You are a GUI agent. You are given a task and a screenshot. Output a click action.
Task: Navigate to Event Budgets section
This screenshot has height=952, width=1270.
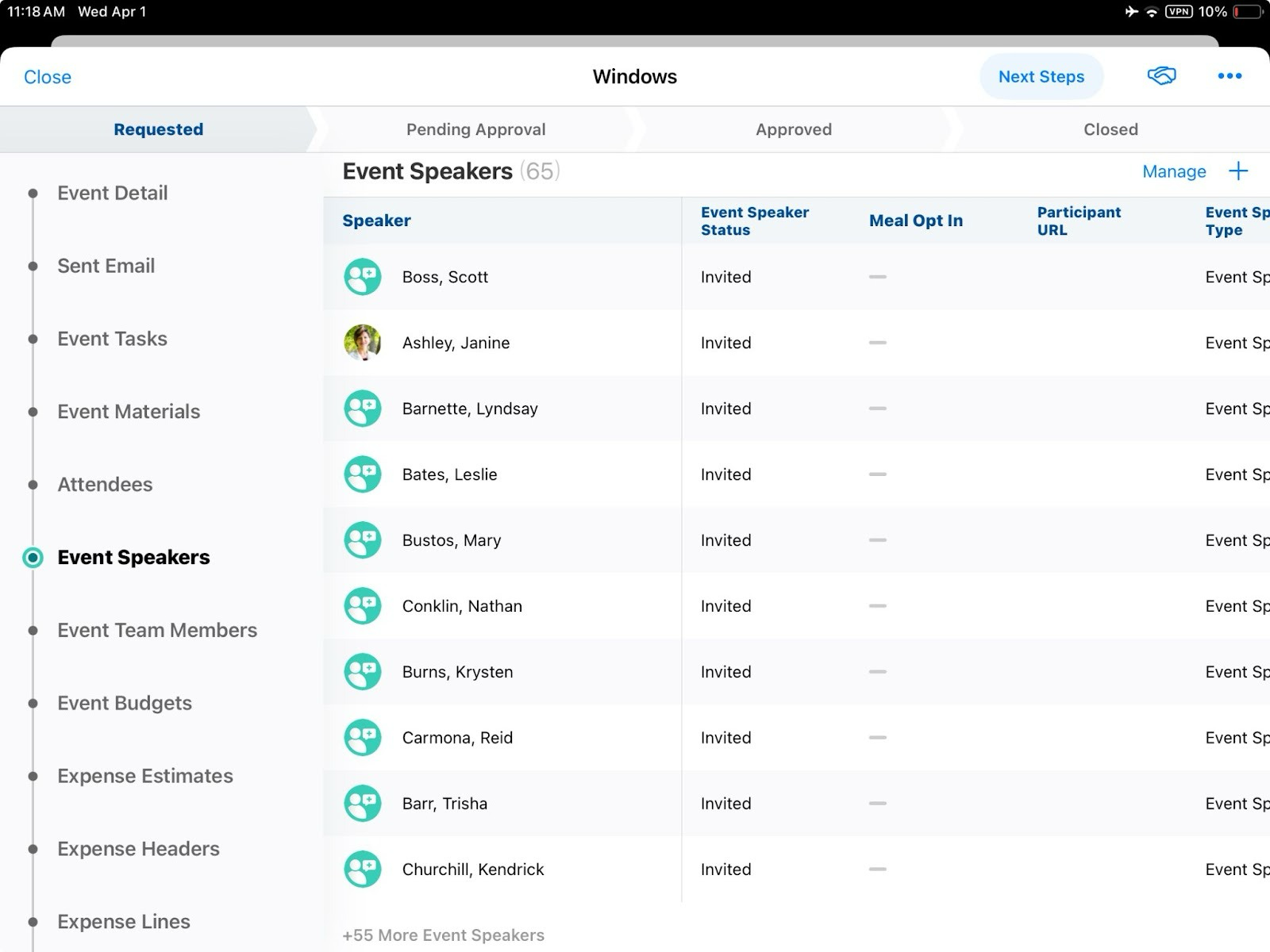(x=125, y=703)
